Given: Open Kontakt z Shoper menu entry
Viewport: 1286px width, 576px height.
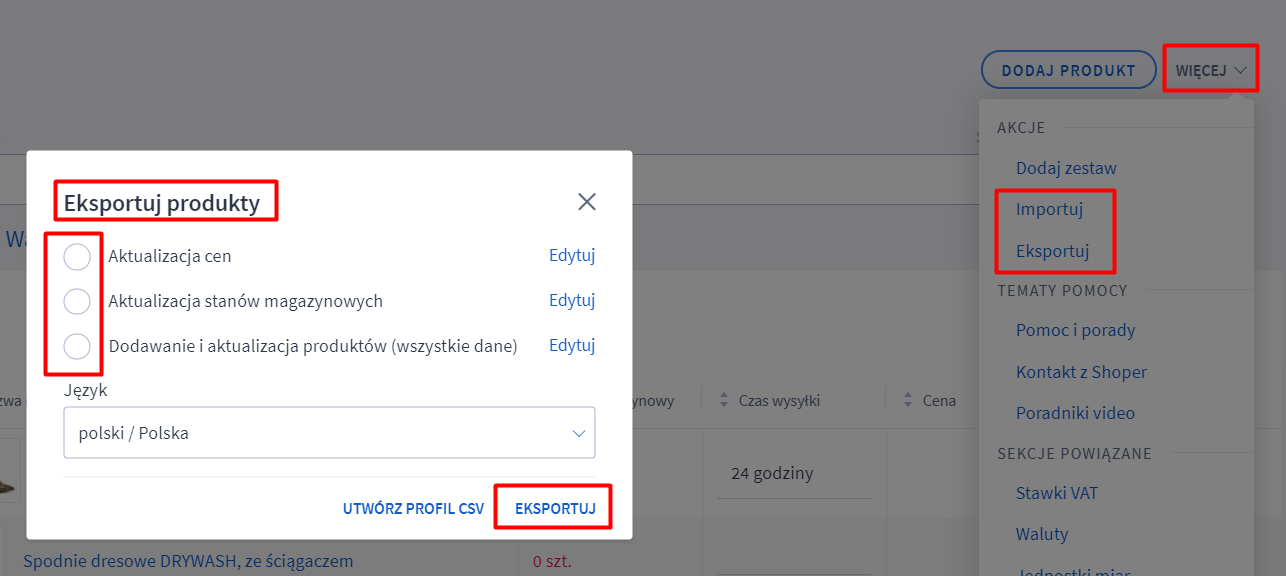Looking at the screenshot, I should [1081, 372].
